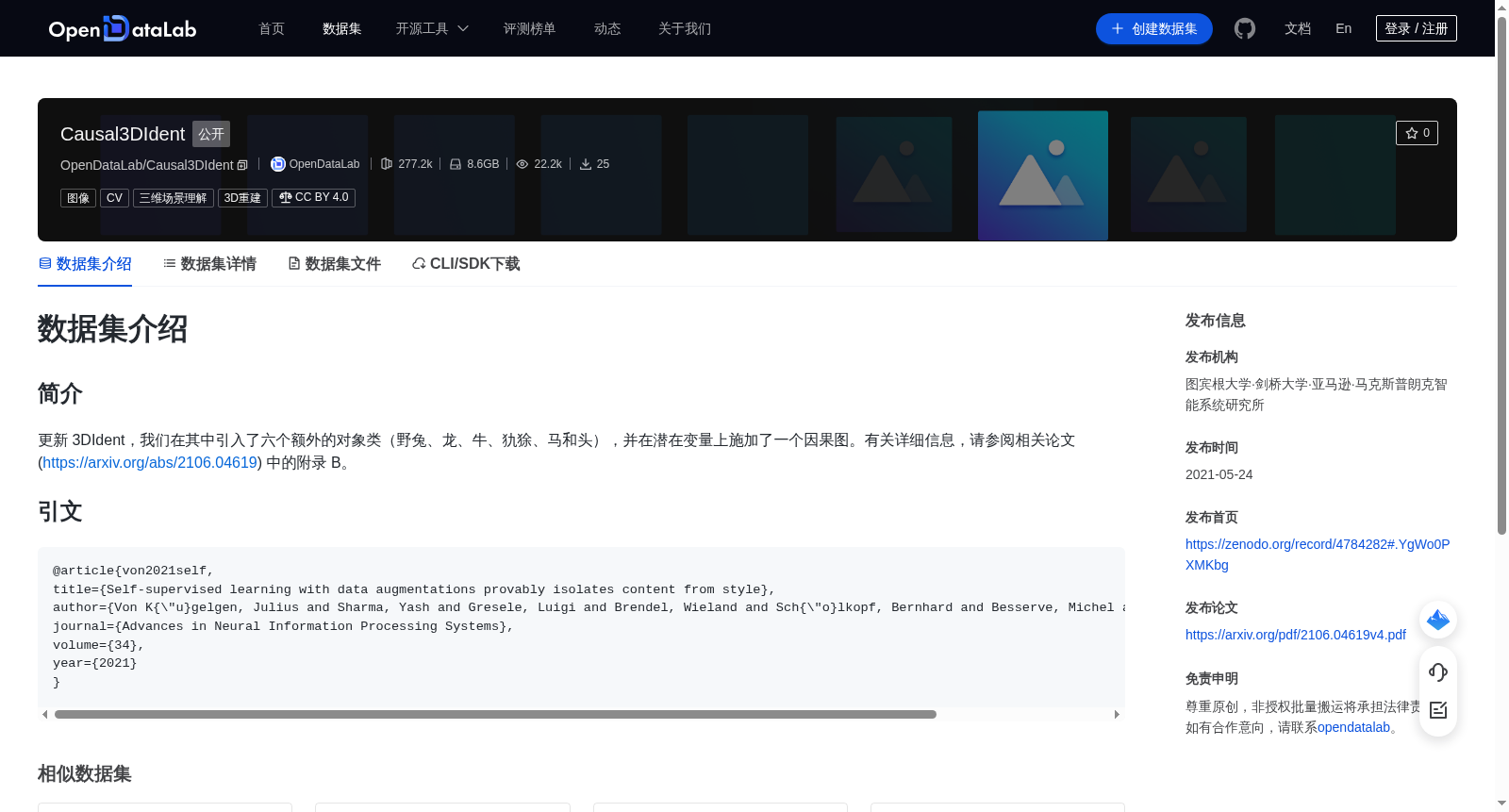Click the volume={34}, line in citation

tap(98, 645)
